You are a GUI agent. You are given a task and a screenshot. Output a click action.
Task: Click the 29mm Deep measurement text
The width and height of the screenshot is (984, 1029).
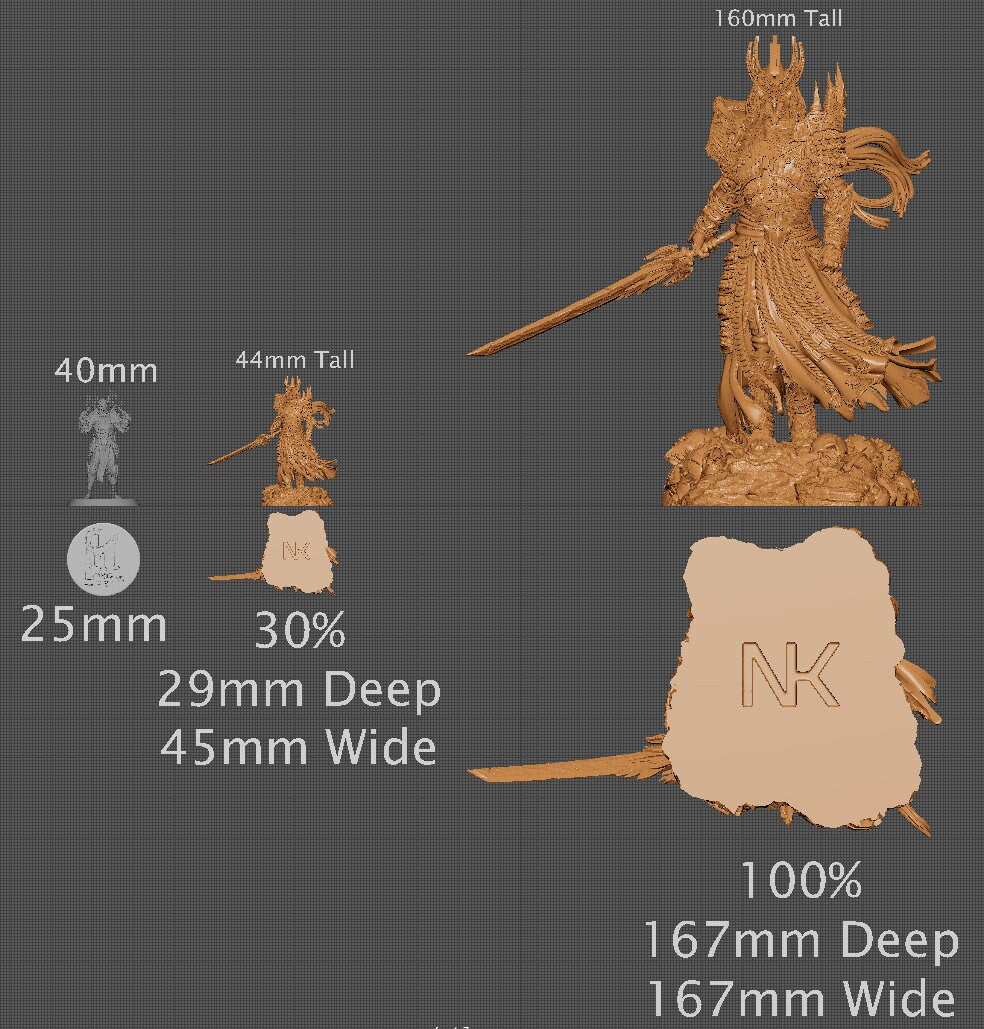pyautogui.click(x=300, y=690)
